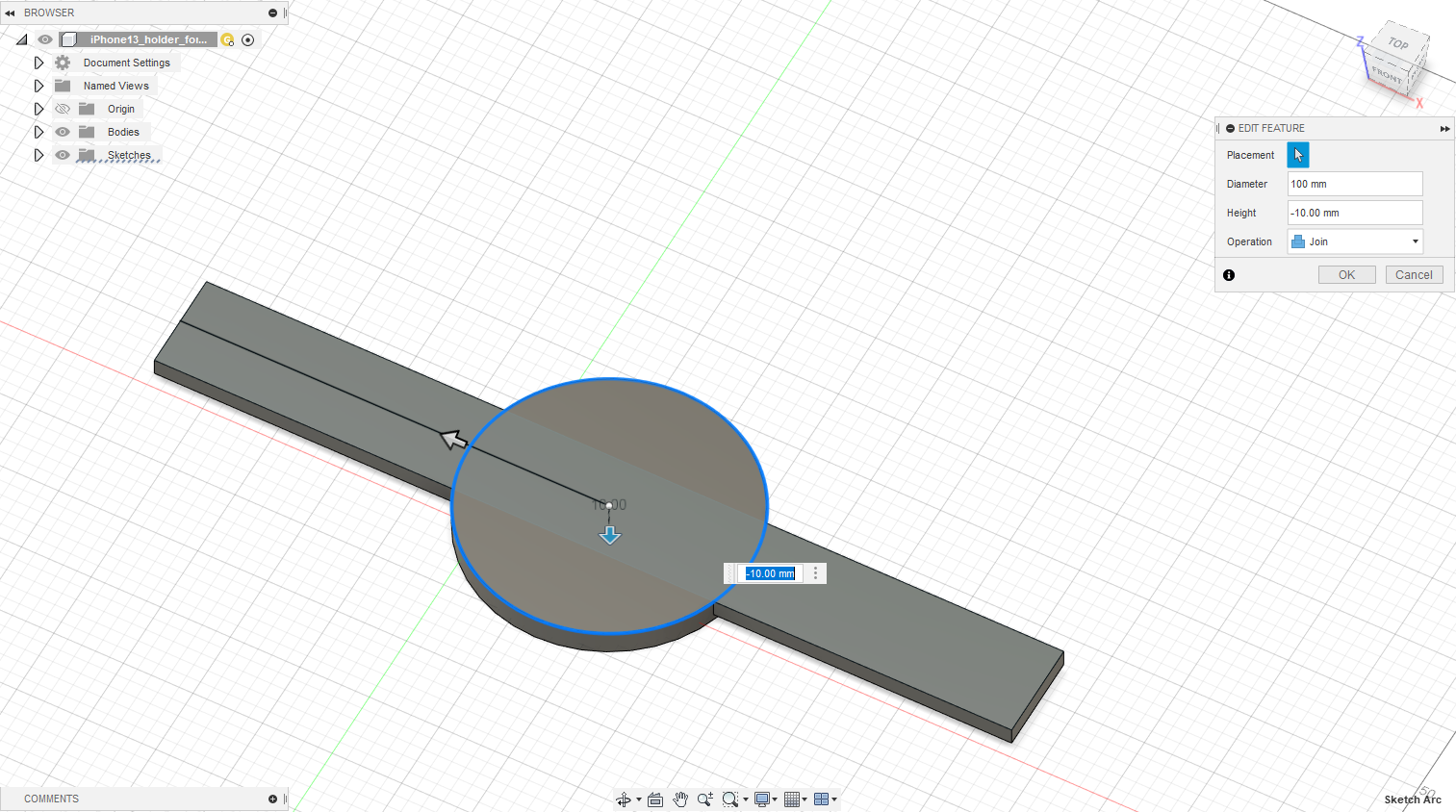The image size is (1456, 812).
Task: Click the Height field in Edit Feature panel
Action: point(1355,213)
